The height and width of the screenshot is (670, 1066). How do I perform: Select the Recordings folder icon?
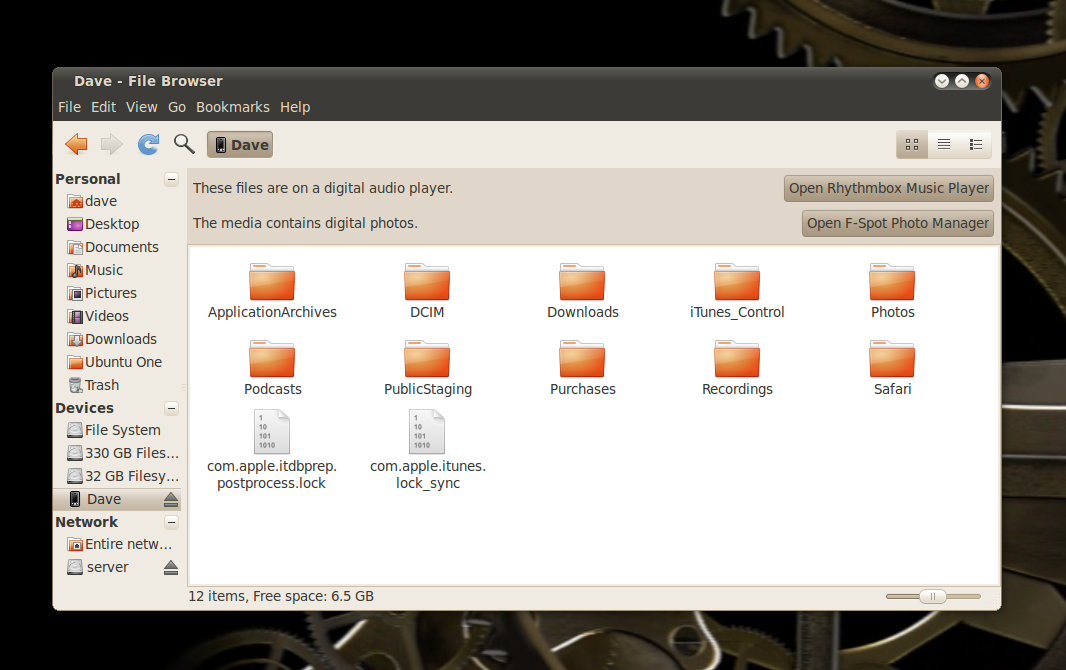pos(737,359)
